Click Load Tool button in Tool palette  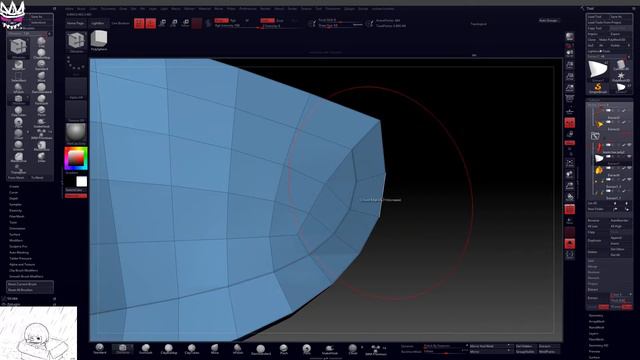pyautogui.click(x=597, y=17)
